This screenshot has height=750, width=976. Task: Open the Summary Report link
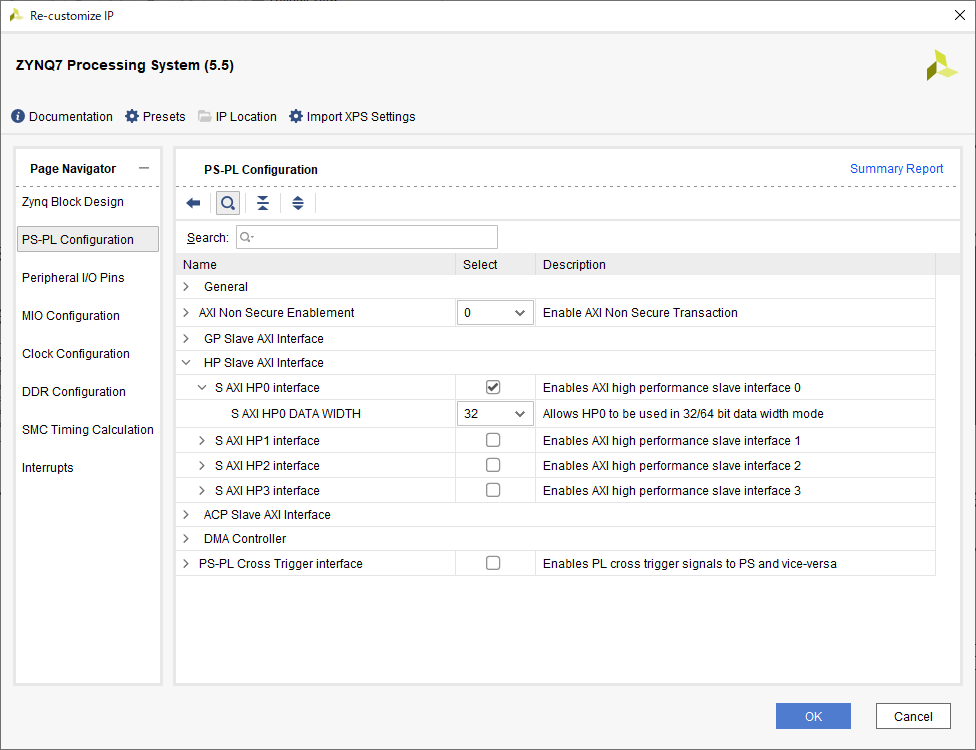pos(896,169)
